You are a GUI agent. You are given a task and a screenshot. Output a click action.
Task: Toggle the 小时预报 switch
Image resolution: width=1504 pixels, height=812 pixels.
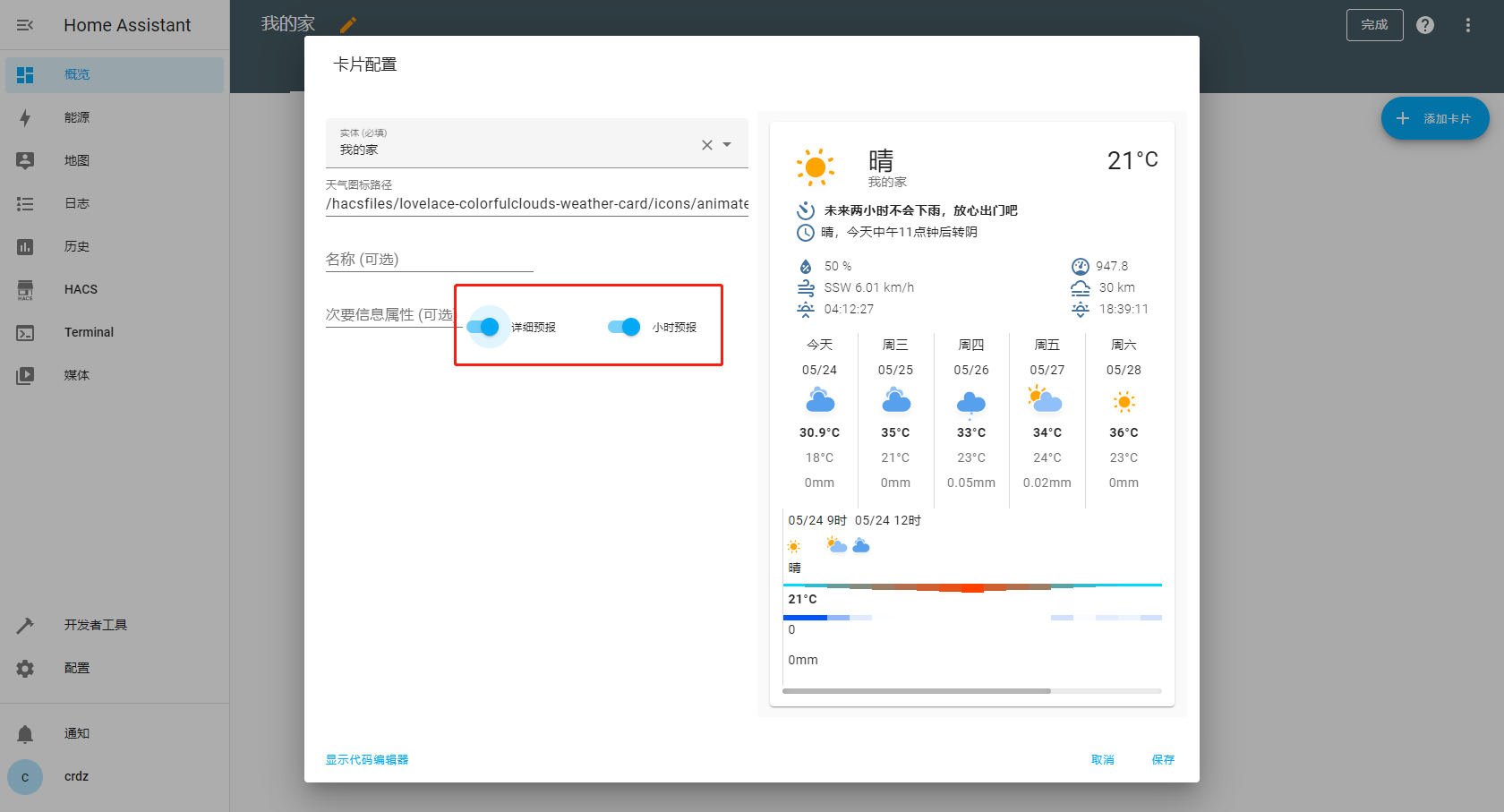click(624, 327)
